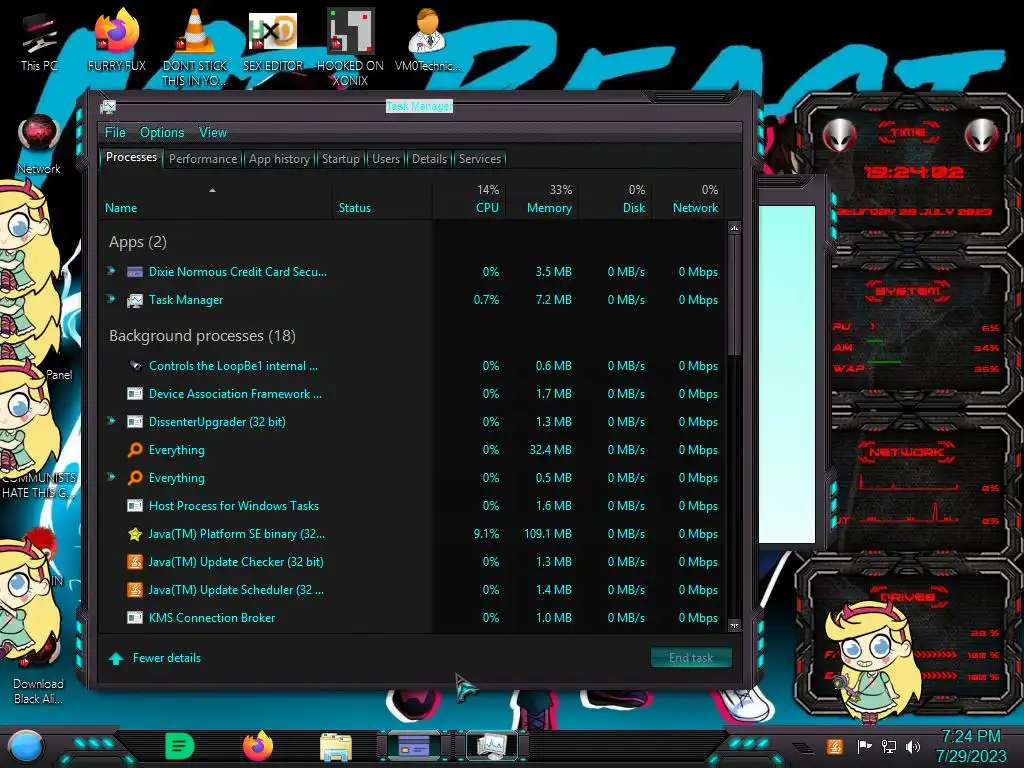Open the Options menu
The image size is (1024, 768).
click(162, 133)
